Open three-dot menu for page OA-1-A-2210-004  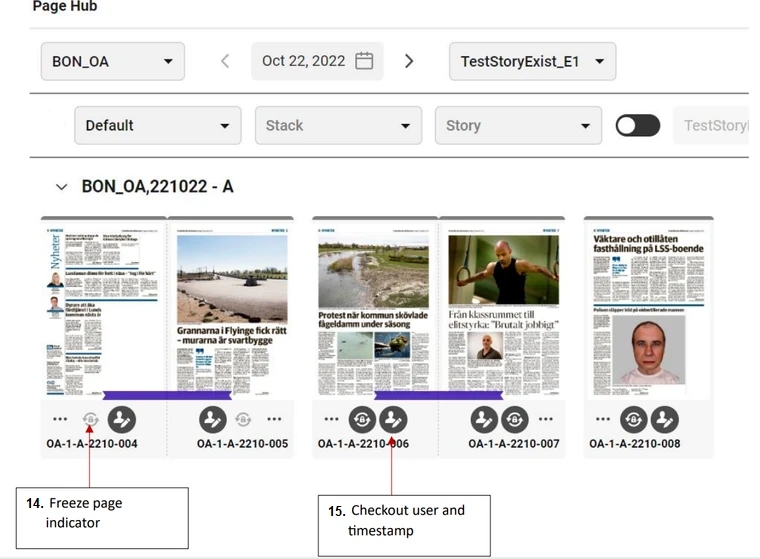point(60,420)
